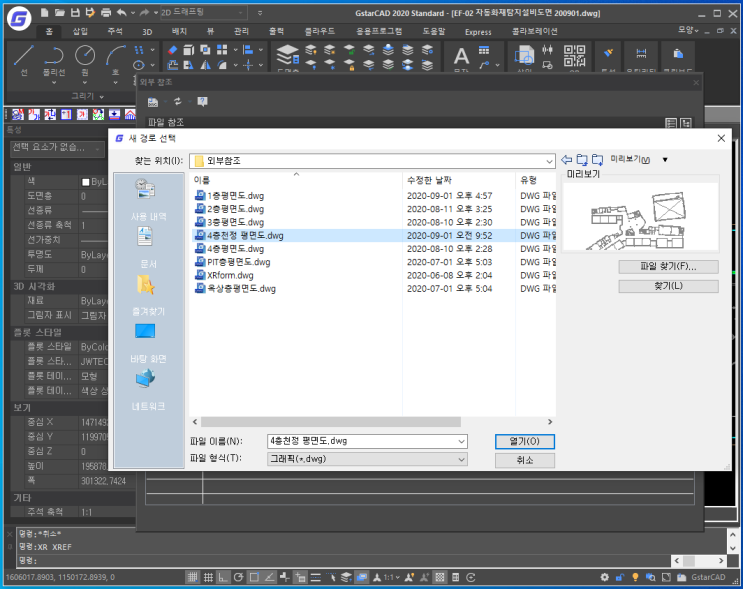
Task: Open the Layer Properties manager icon
Action: click(x=288, y=56)
